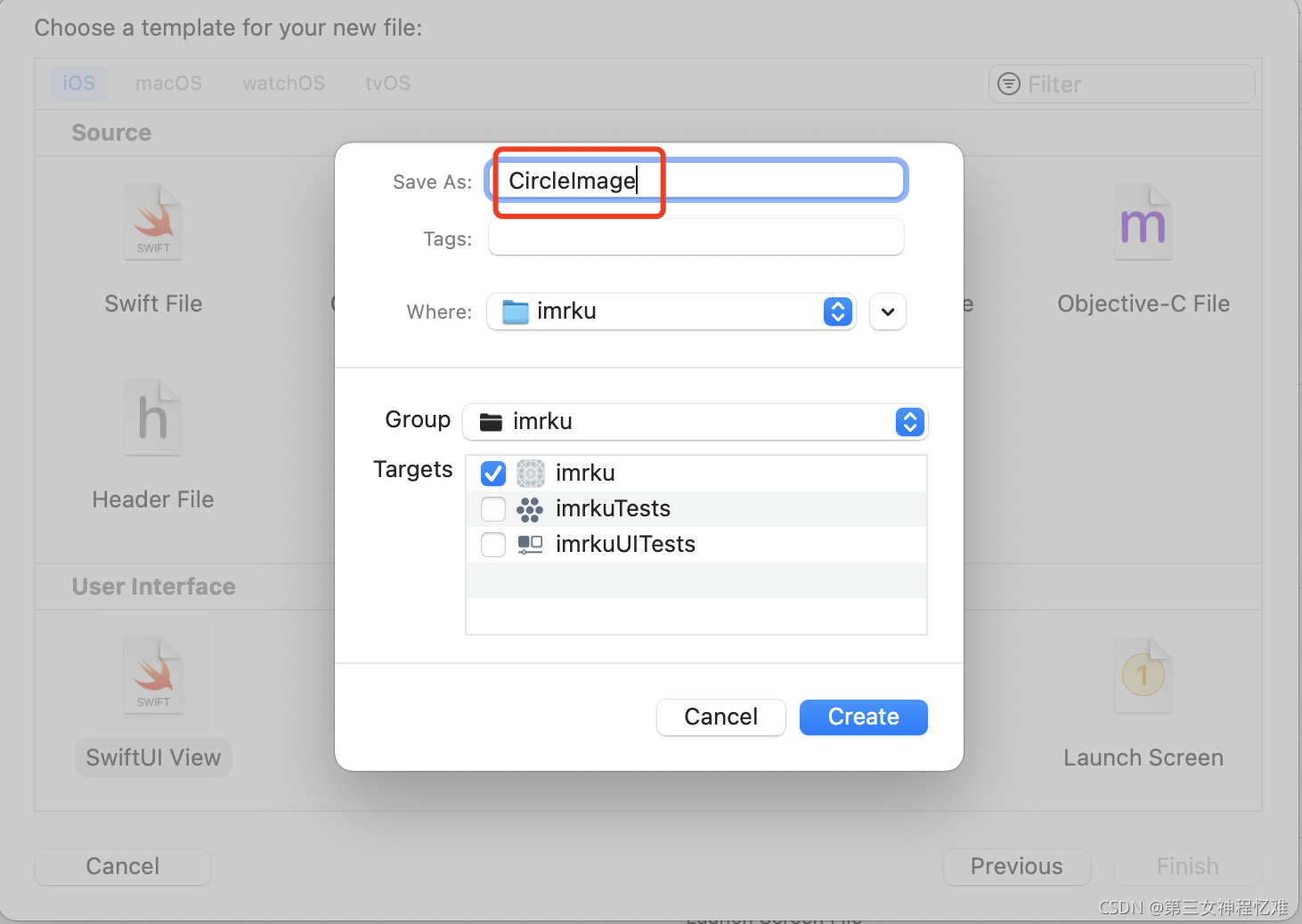
Task: Open the Group popup menu arrows
Action: click(x=910, y=422)
